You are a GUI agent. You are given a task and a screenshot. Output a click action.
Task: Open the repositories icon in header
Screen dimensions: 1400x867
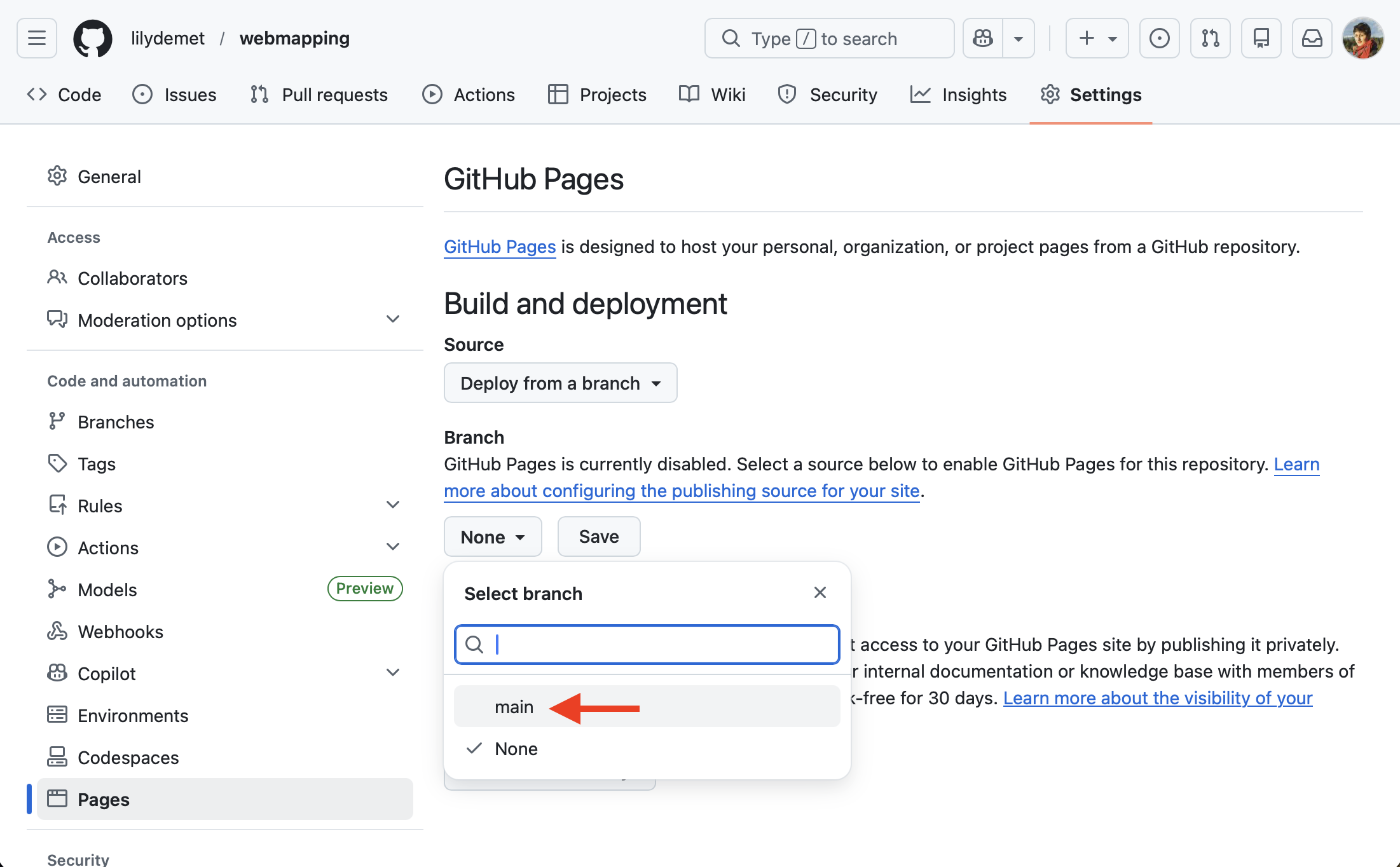1261,38
